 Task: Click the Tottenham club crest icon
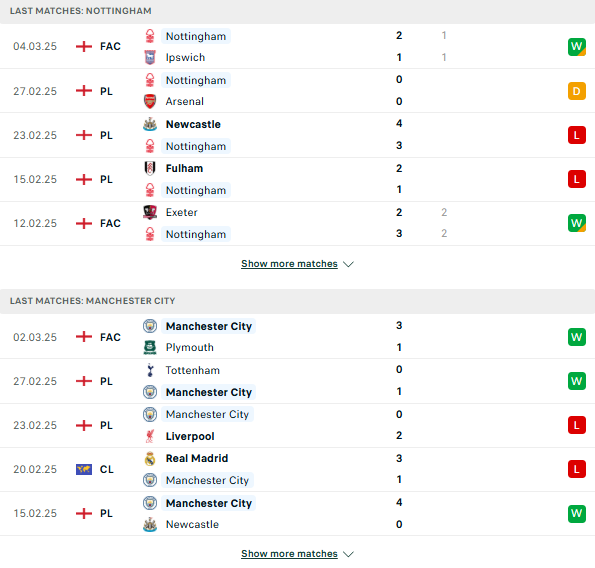[150, 370]
